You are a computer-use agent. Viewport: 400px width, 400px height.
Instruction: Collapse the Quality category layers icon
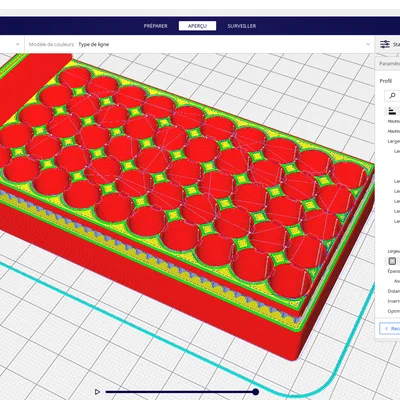click(392, 111)
